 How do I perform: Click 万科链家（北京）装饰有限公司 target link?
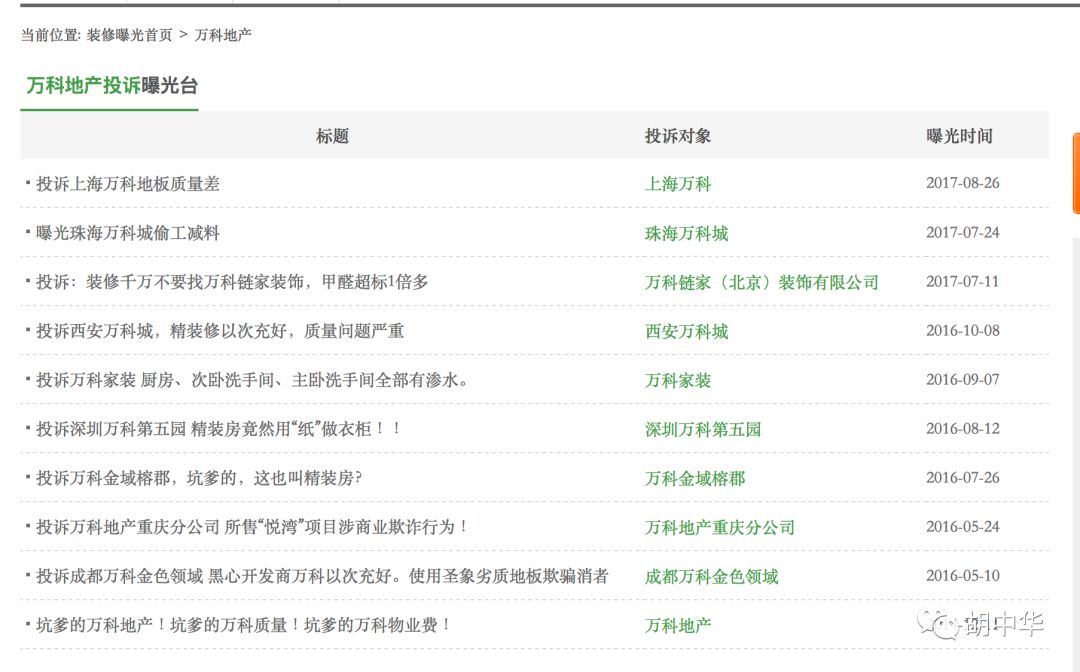[762, 282]
